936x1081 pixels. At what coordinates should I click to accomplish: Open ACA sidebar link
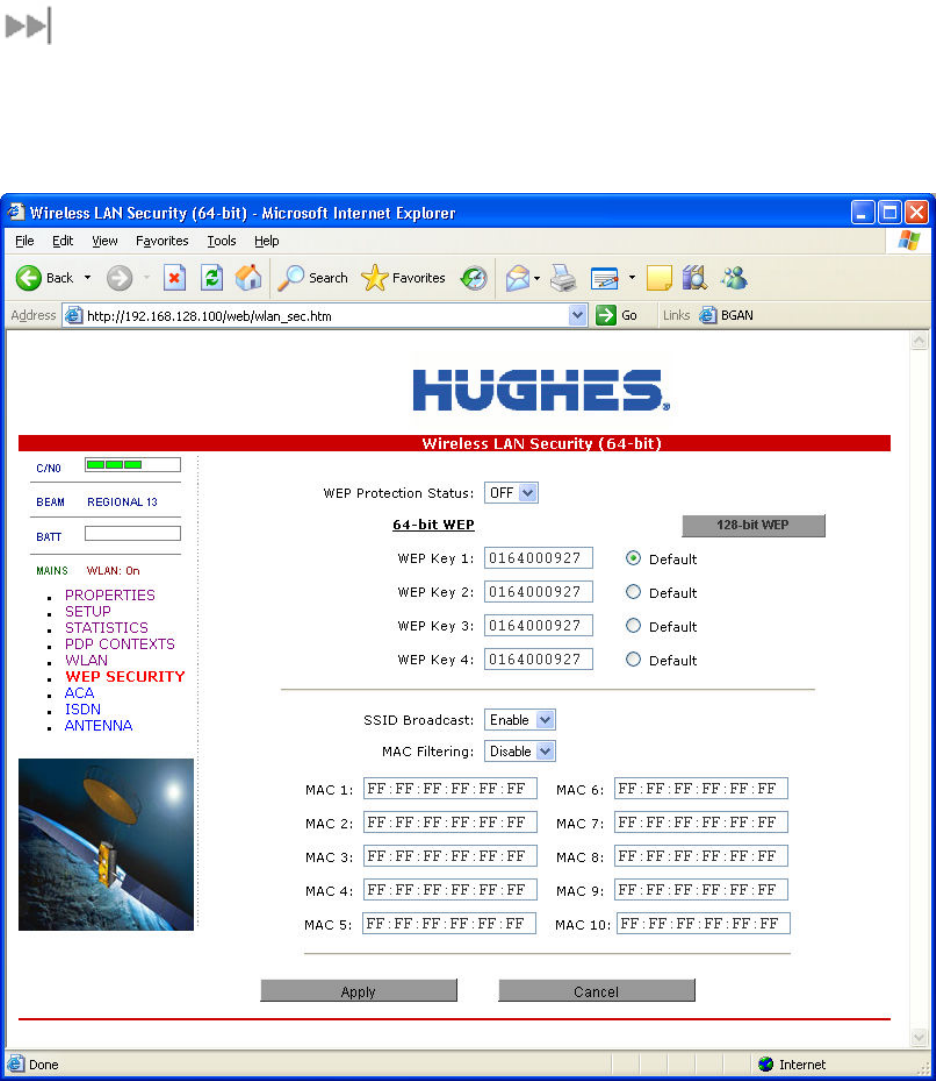[79, 693]
